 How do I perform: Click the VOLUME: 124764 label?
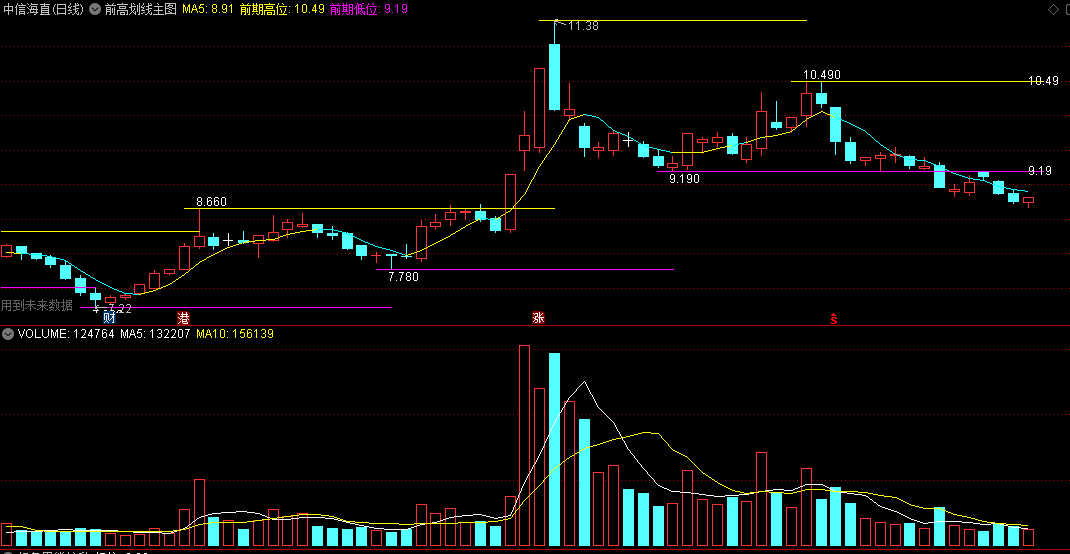(66, 334)
